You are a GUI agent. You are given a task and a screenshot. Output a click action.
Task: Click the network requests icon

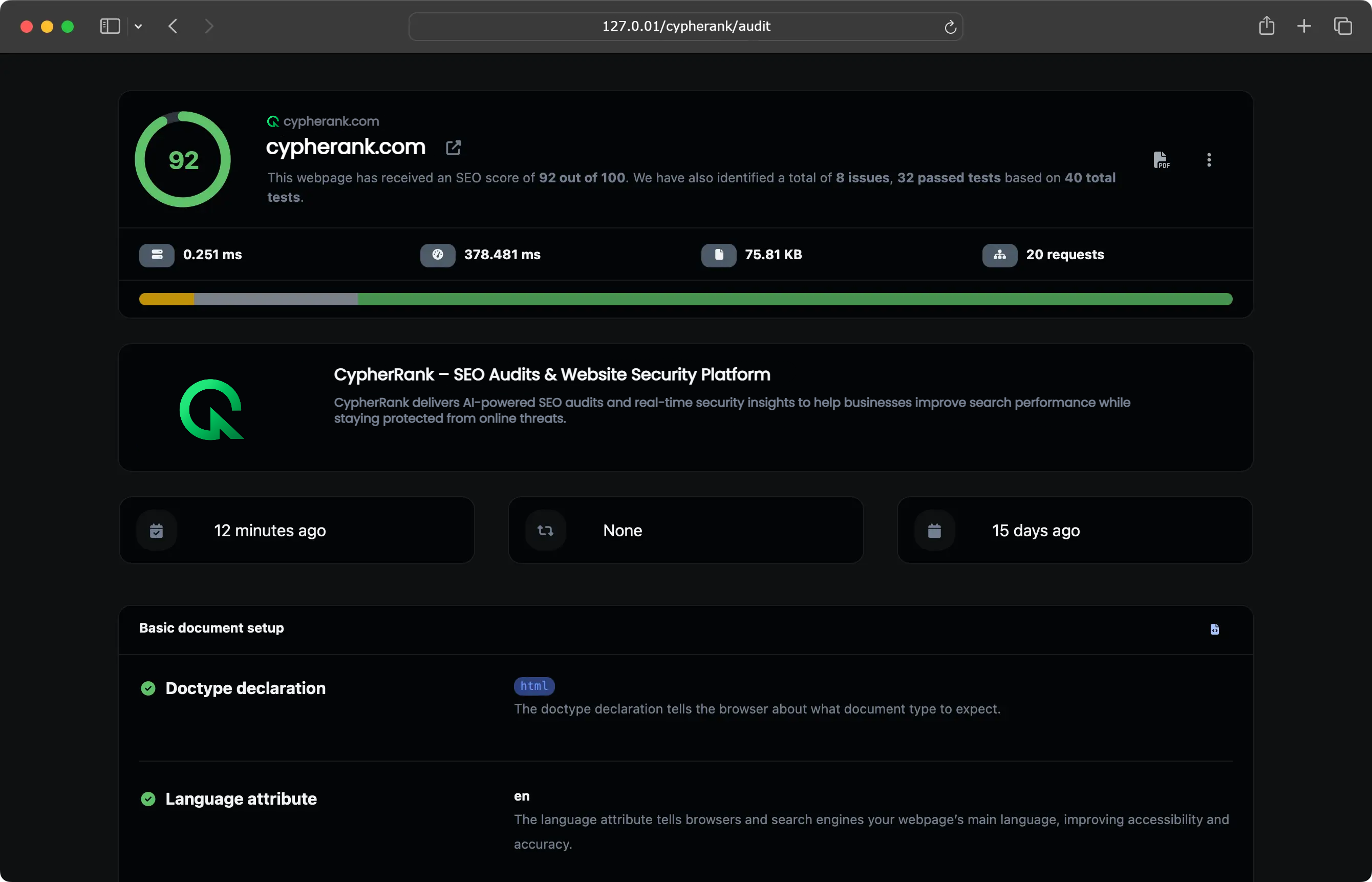pos(998,255)
